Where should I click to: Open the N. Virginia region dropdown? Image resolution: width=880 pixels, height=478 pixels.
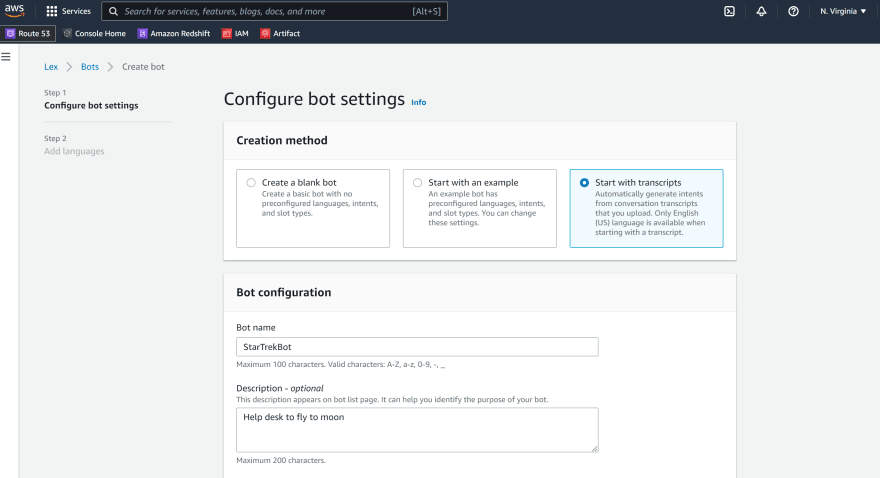coord(843,11)
